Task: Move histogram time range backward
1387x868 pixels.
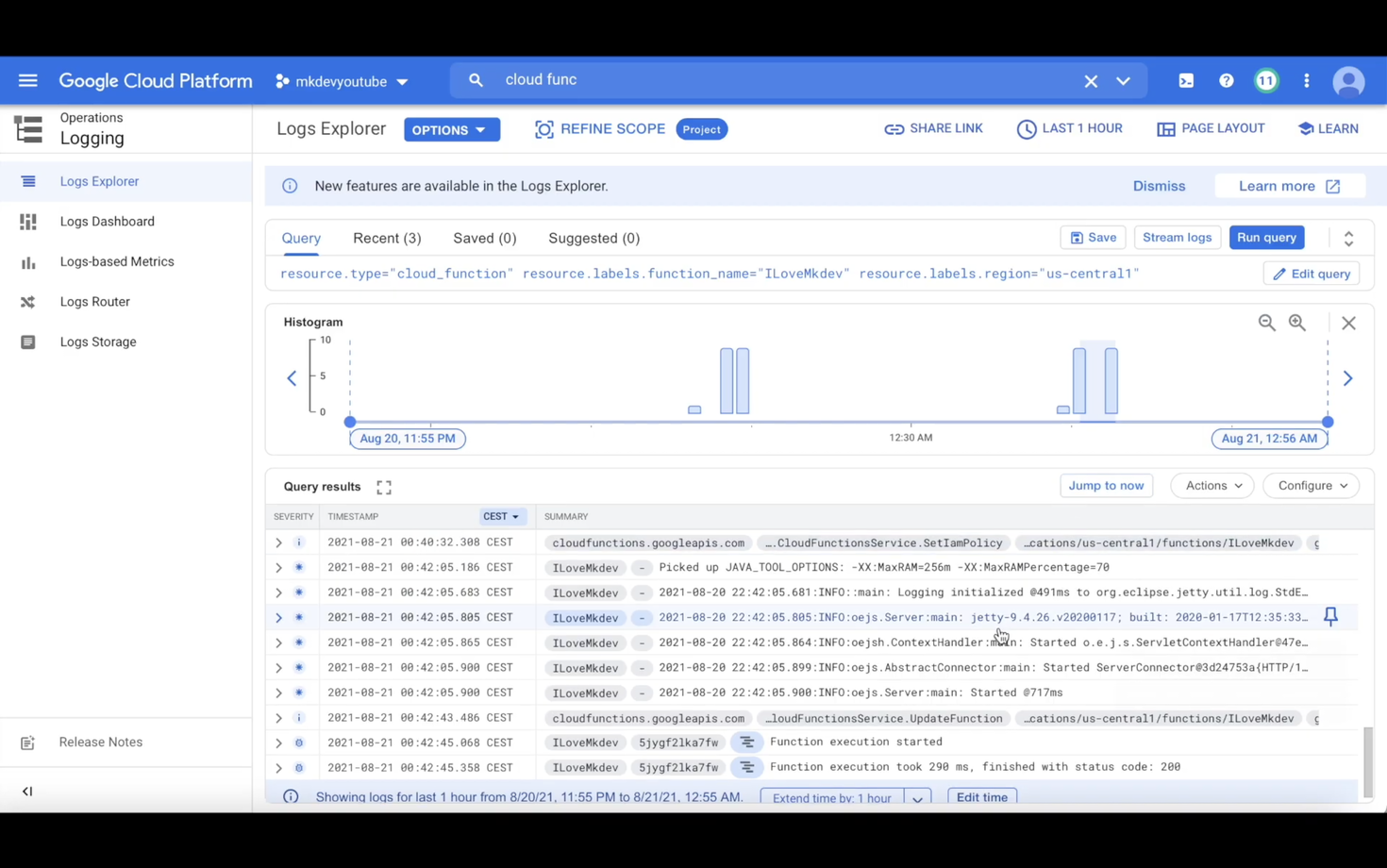Action: [x=292, y=378]
